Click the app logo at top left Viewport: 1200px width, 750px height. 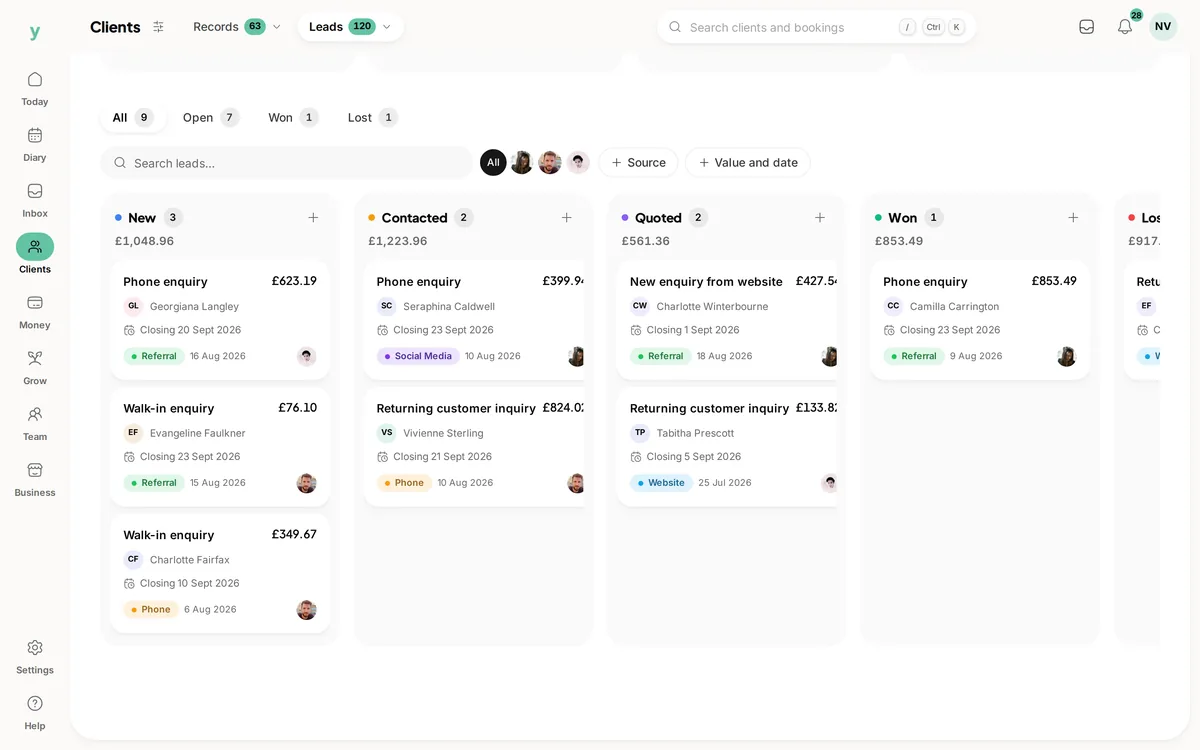[35, 32]
